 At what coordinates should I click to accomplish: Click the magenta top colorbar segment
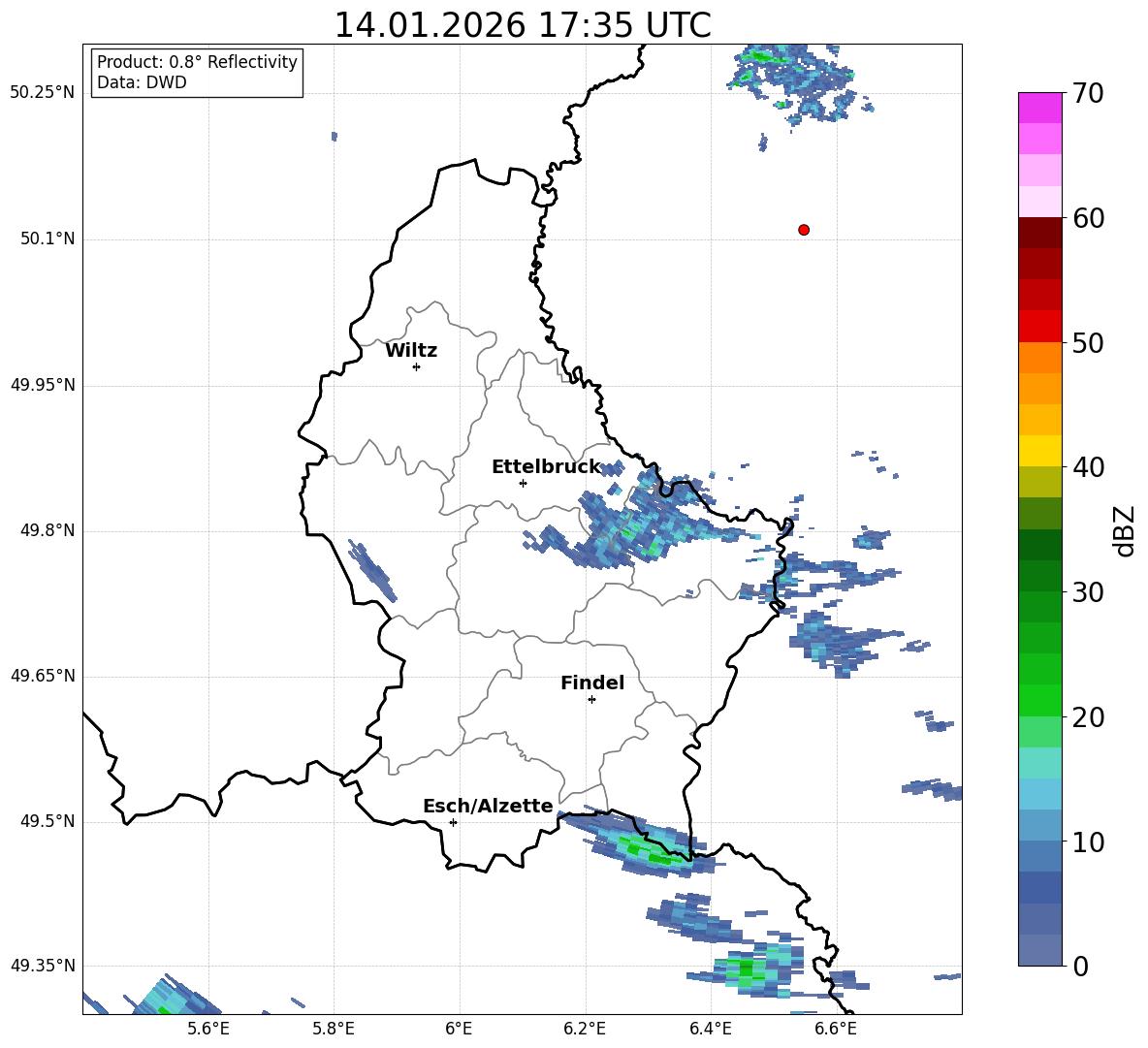1039,108
